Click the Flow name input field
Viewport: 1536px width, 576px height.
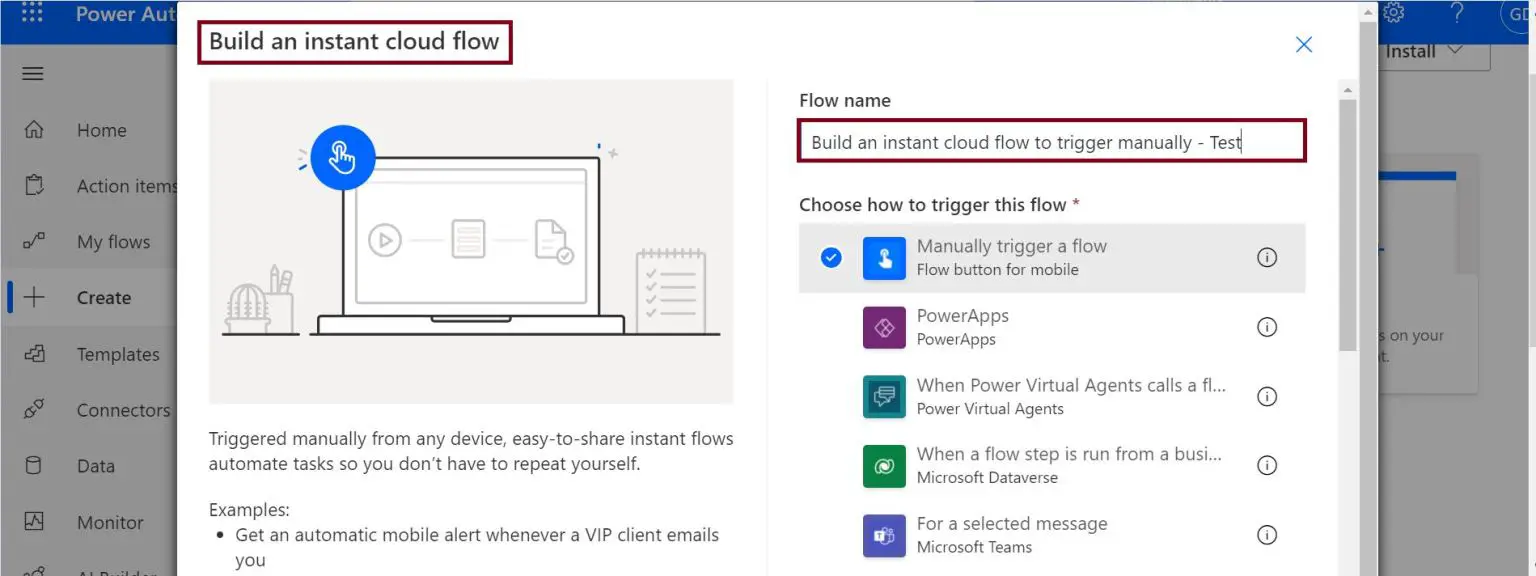(1050, 141)
